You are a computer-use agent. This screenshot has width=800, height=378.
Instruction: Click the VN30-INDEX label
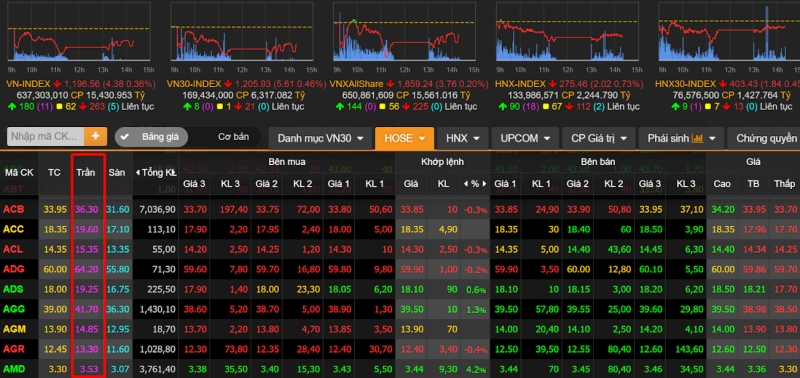[194, 84]
